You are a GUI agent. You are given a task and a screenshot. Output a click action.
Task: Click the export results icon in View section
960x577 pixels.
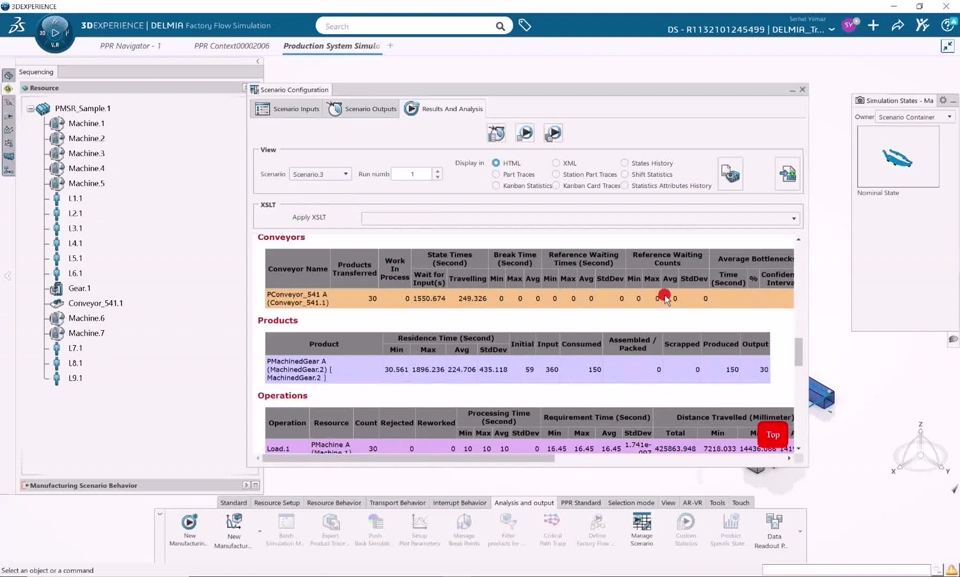pyautogui.click(x=787, y=174)
